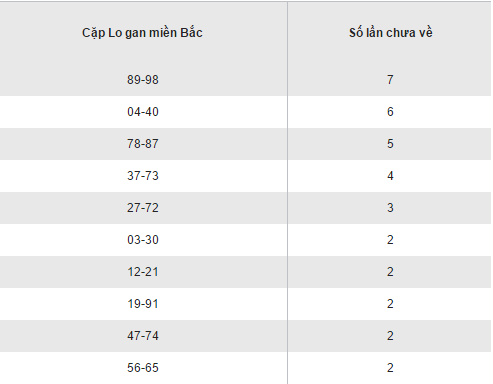This screenshot has width=493, height=384.
Task: Select the 04-40 pair cell
Action: click(143, 112)
